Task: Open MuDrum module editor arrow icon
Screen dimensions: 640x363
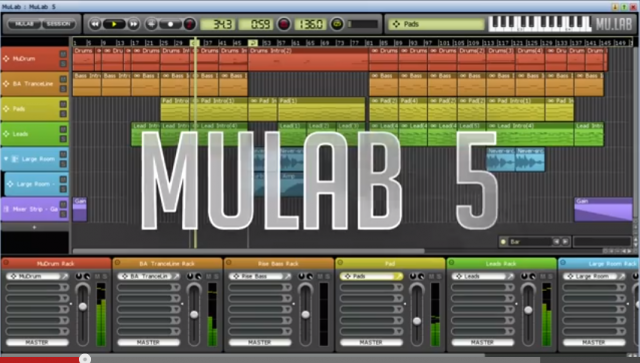Action: 65,276
